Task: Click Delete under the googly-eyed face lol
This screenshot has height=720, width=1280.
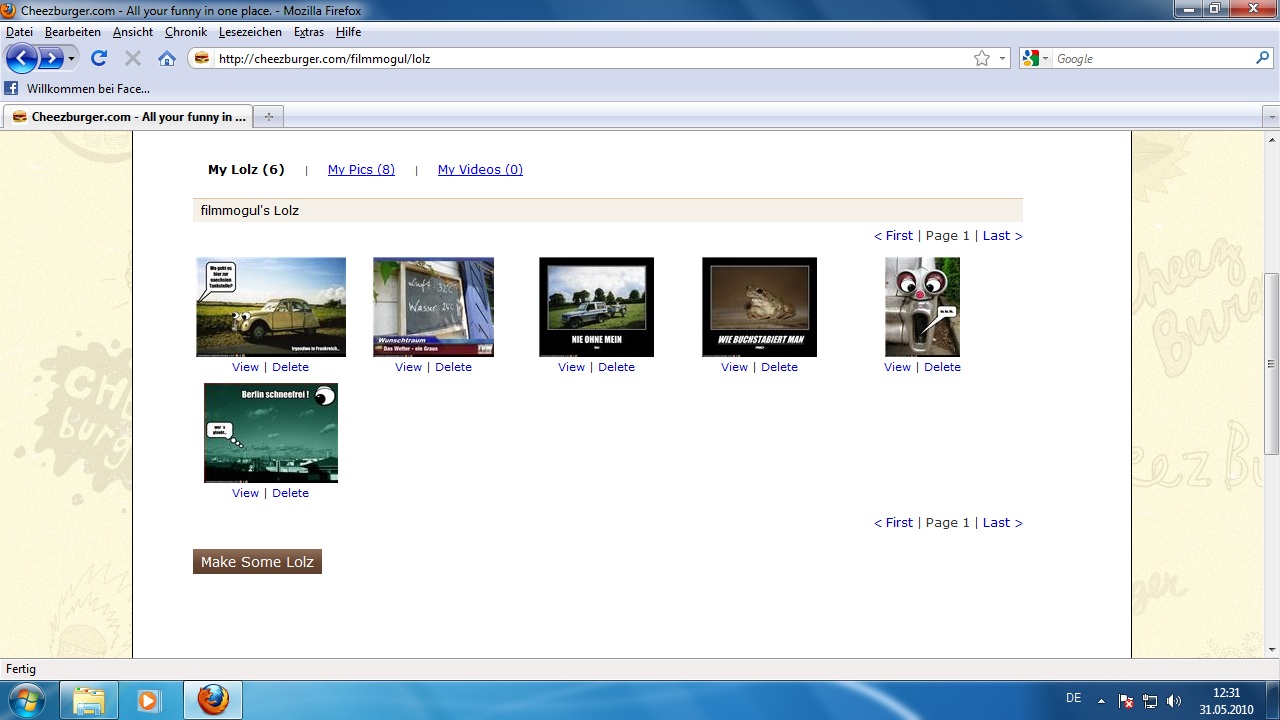Action: (x=942, y=367)
